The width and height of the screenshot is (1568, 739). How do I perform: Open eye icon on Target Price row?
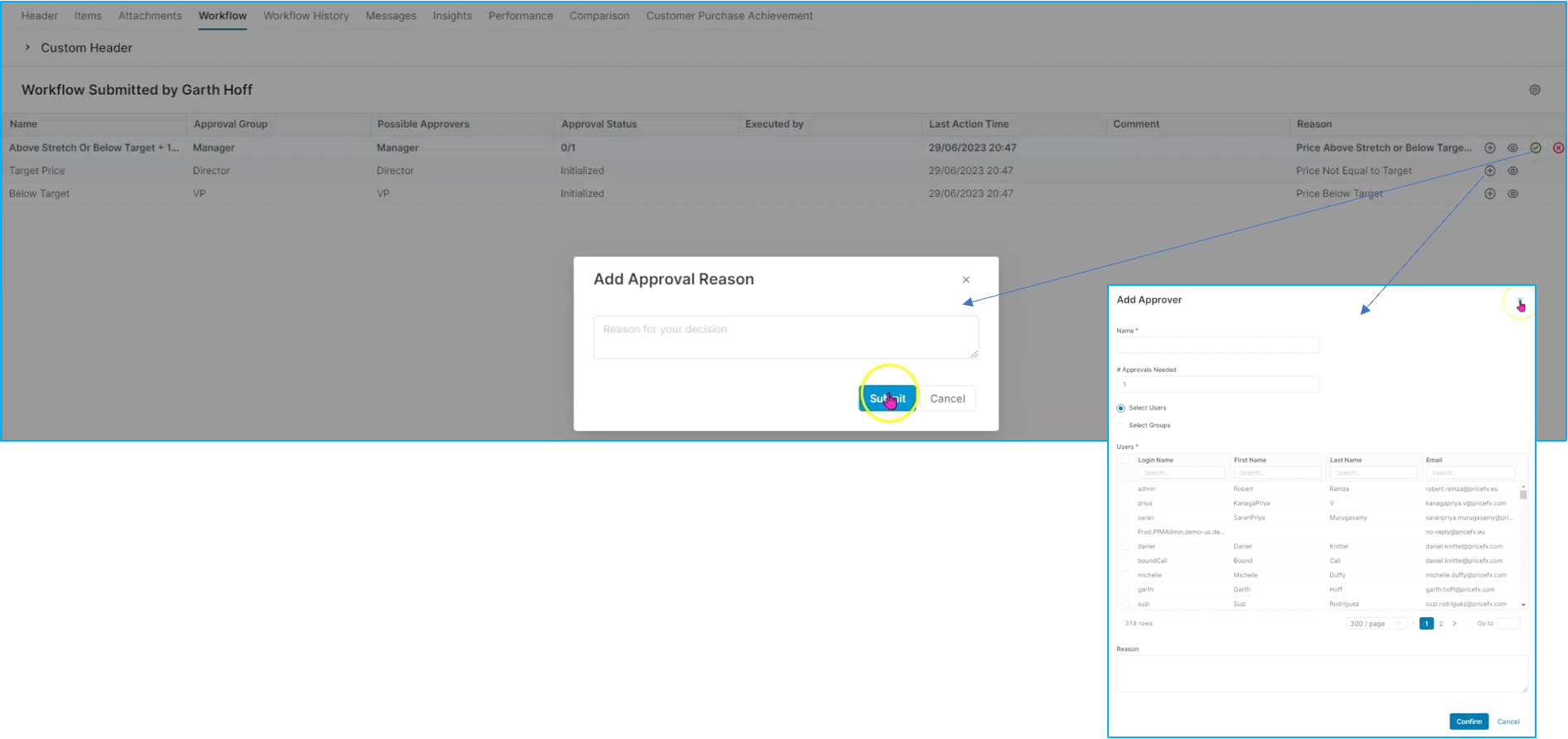point(1512,171)
